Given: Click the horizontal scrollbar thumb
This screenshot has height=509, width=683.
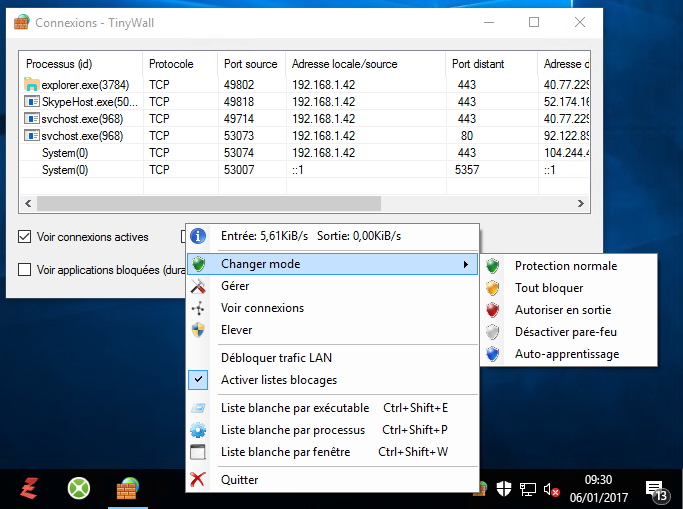Looking at the screenshot, I should [209, 203].
